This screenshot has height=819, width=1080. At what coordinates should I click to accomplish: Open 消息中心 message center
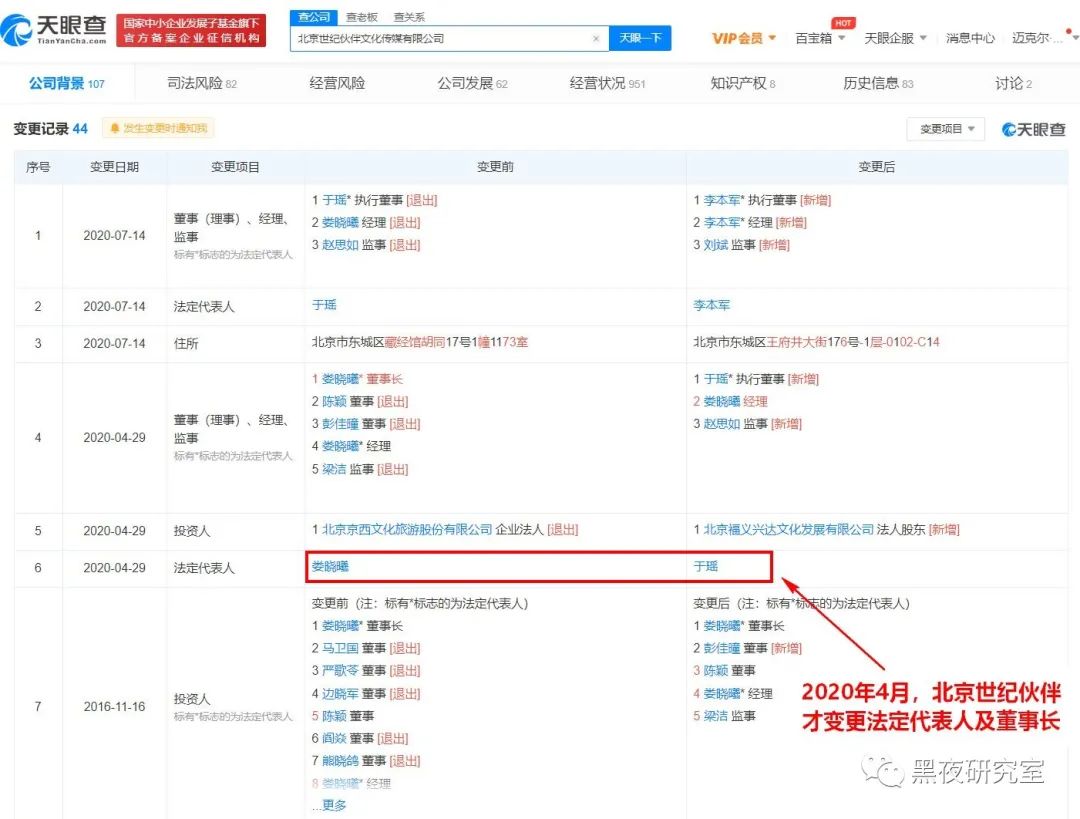click(x=970, y=38)
